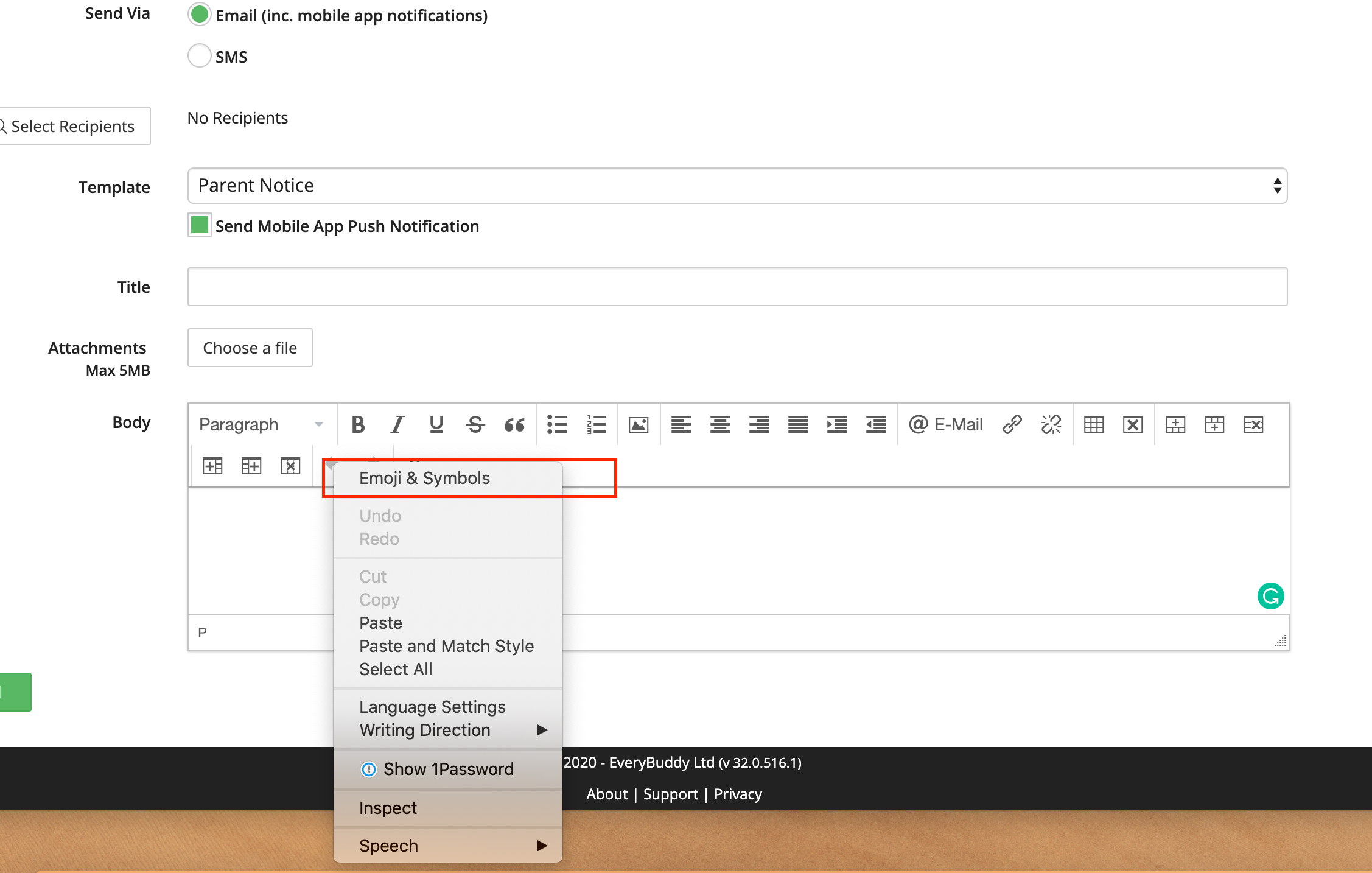Select the Email send-via radio option
Image resolution: width=1372 pixels, height=873 pixels.
(x=199, y=15)
